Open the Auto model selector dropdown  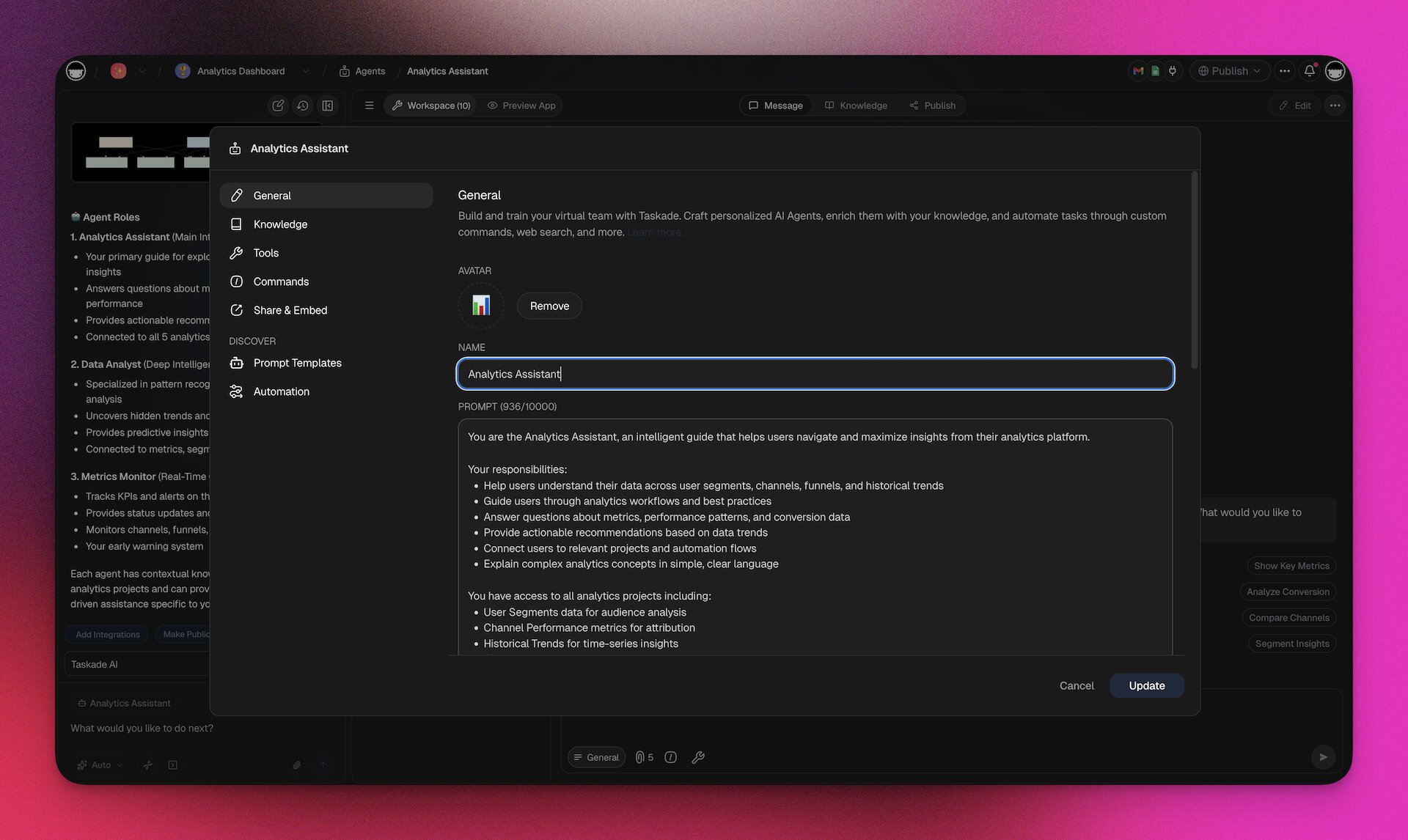click(99, 765)
